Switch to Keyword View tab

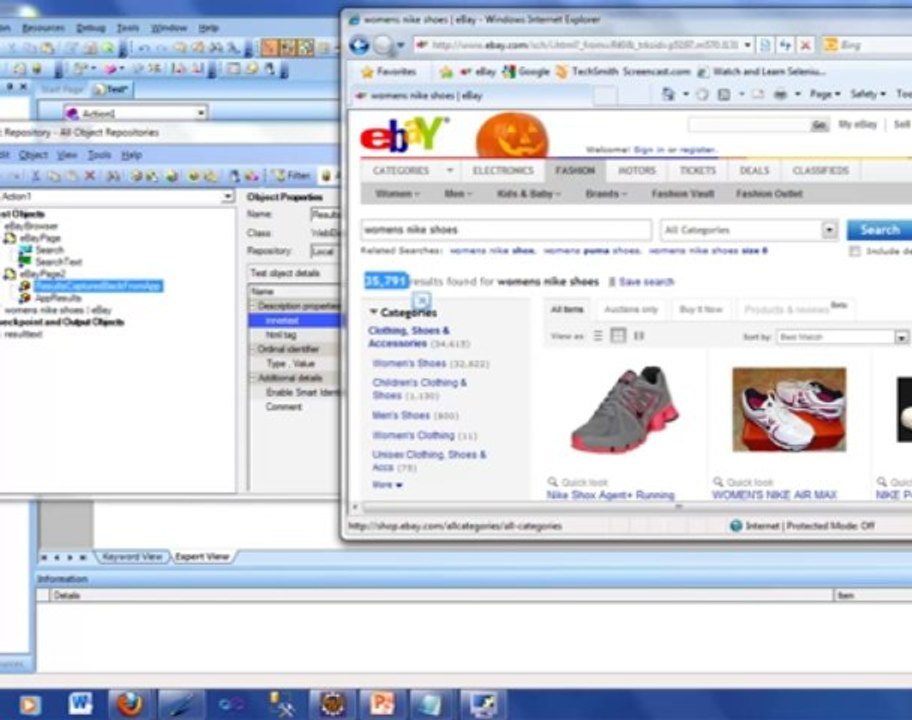tap(131, 557)
